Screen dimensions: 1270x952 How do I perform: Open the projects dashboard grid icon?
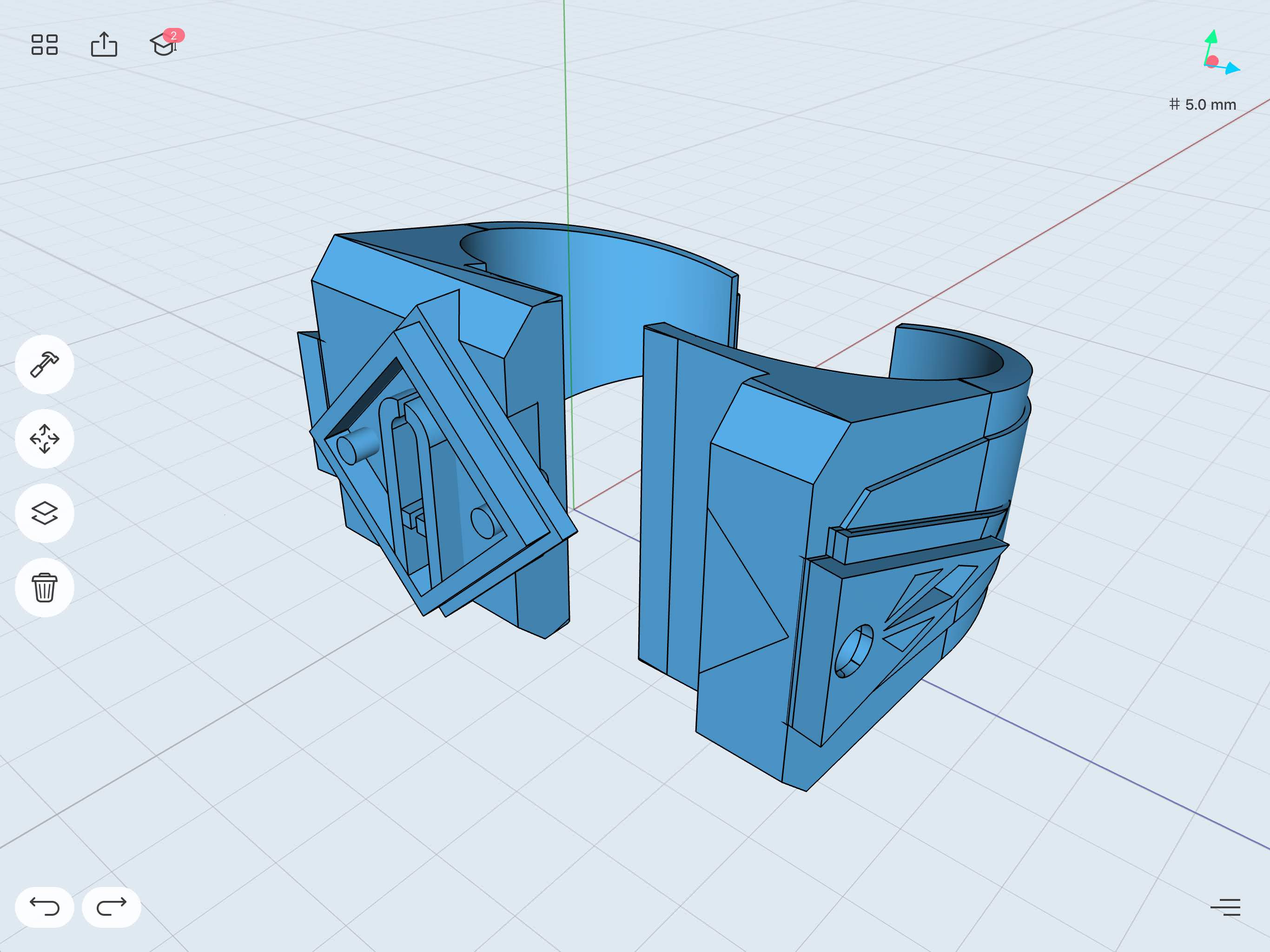(45, 44)
